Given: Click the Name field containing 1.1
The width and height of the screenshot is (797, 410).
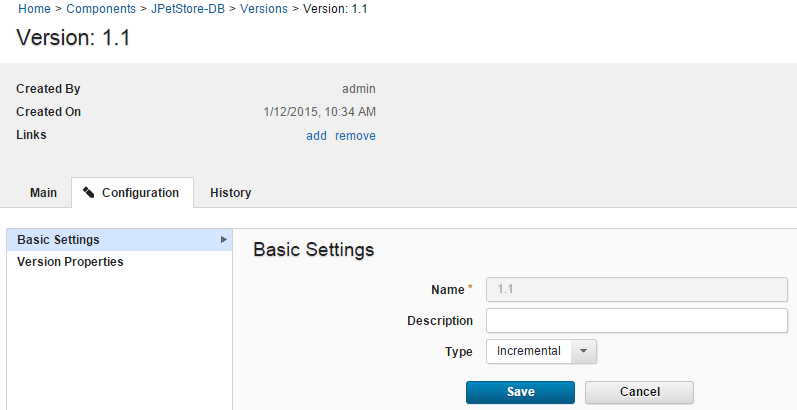Looking at the screenshot, I should pos(636,289).
